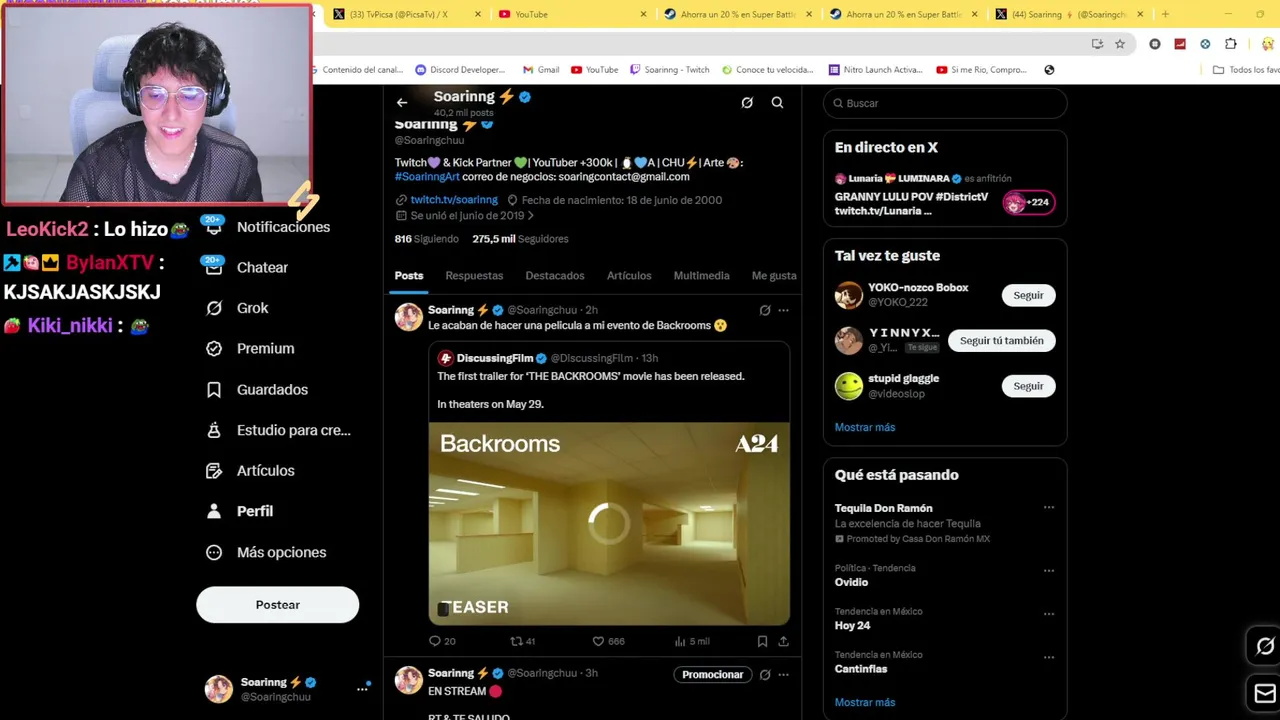Click the install app icon in the address bar
Screen dimensions: 1280x720
coord(1097,44)
